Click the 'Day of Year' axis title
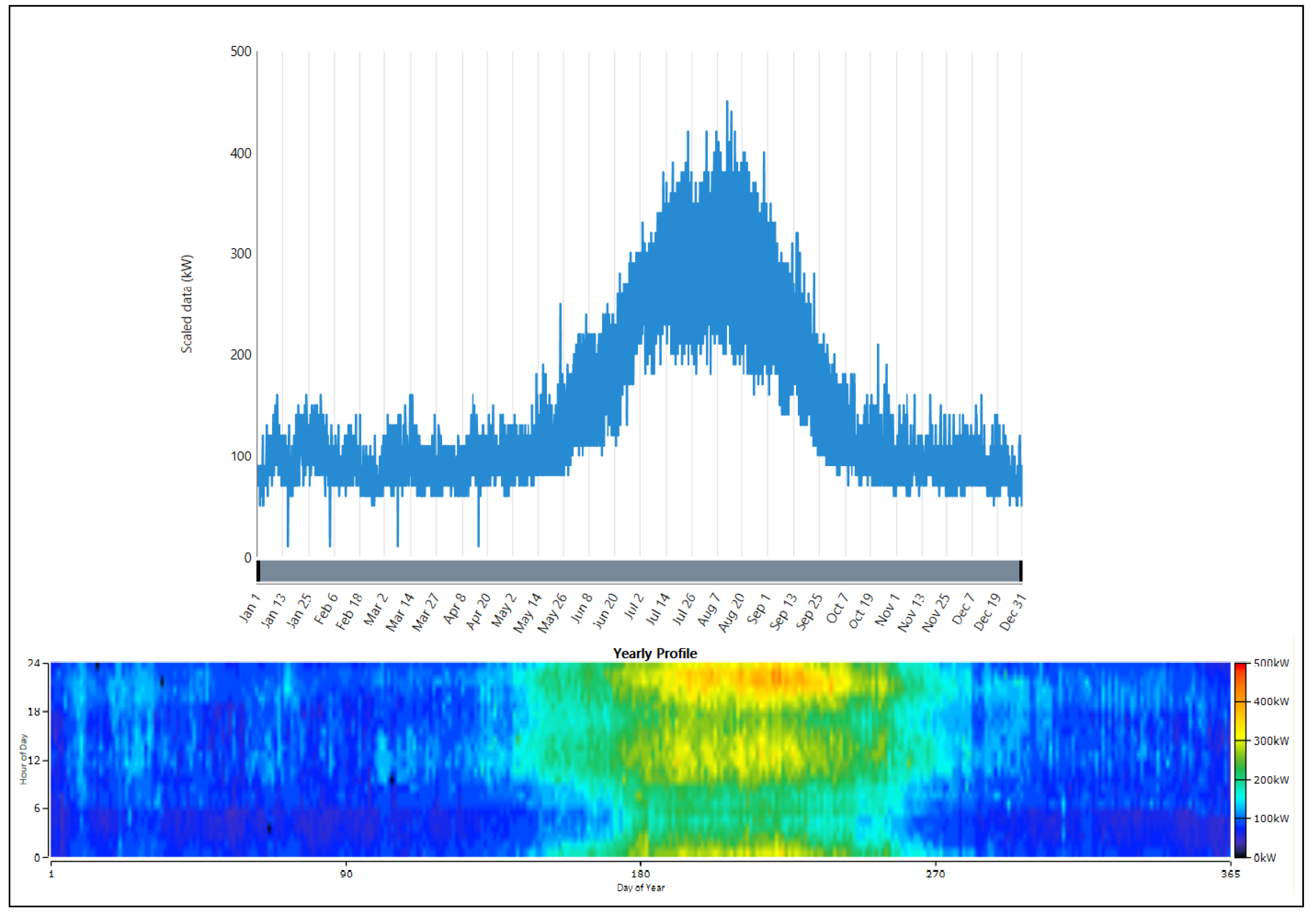Viewport: 1316px width, 915px height. 640,888
